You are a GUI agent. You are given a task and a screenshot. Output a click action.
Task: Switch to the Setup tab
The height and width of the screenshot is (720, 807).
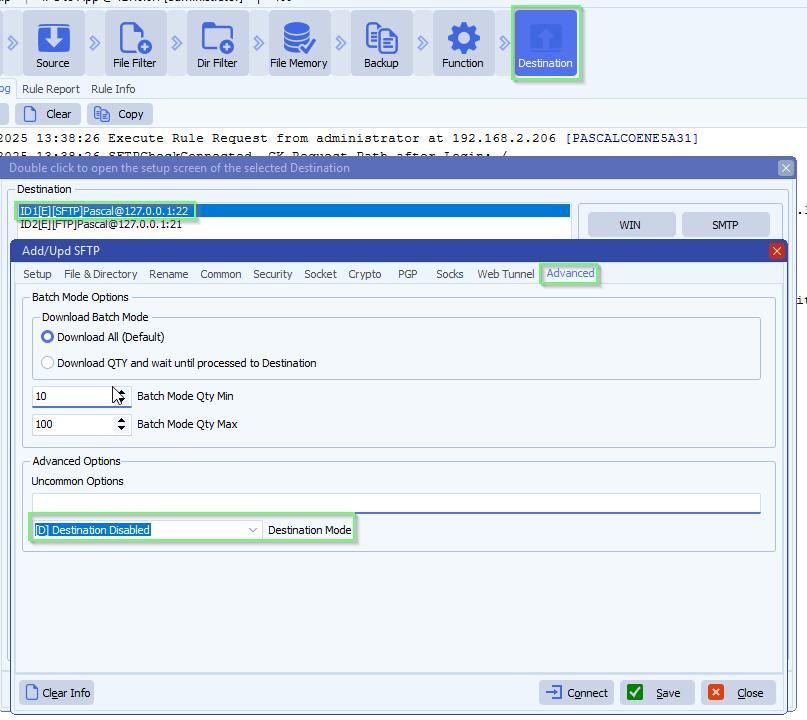click(37, 274)
